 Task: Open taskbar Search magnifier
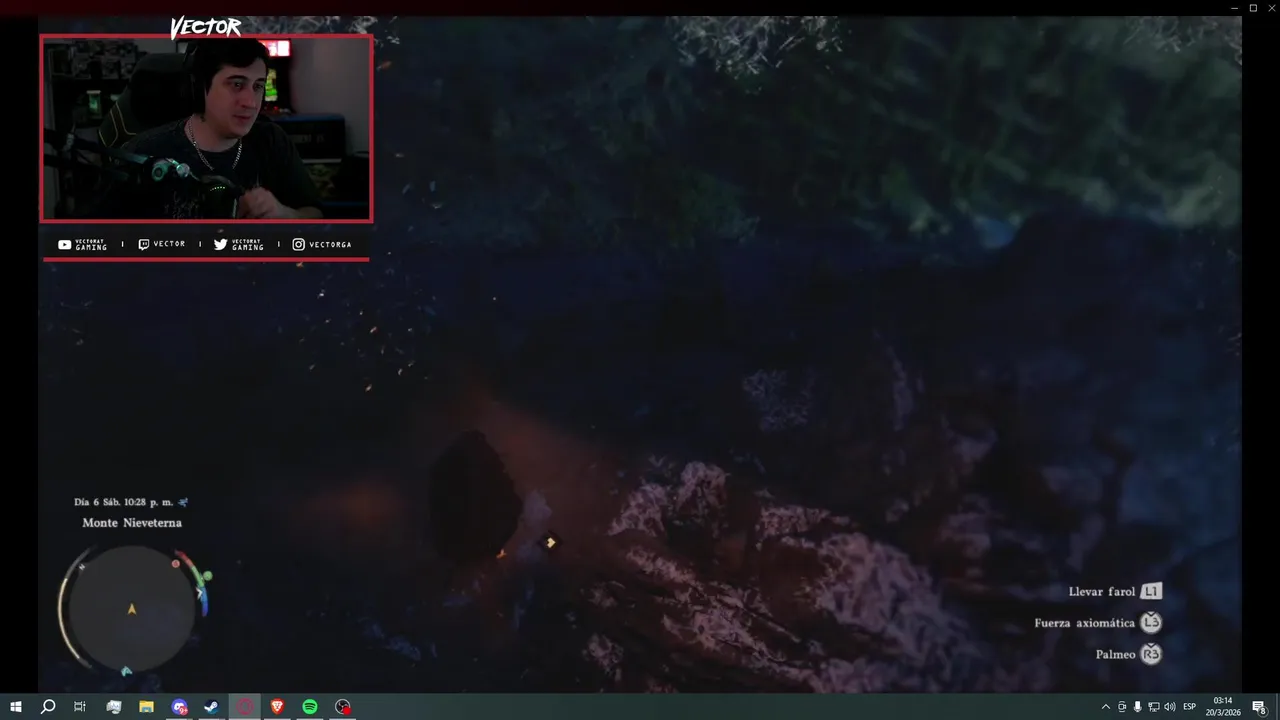47,707
